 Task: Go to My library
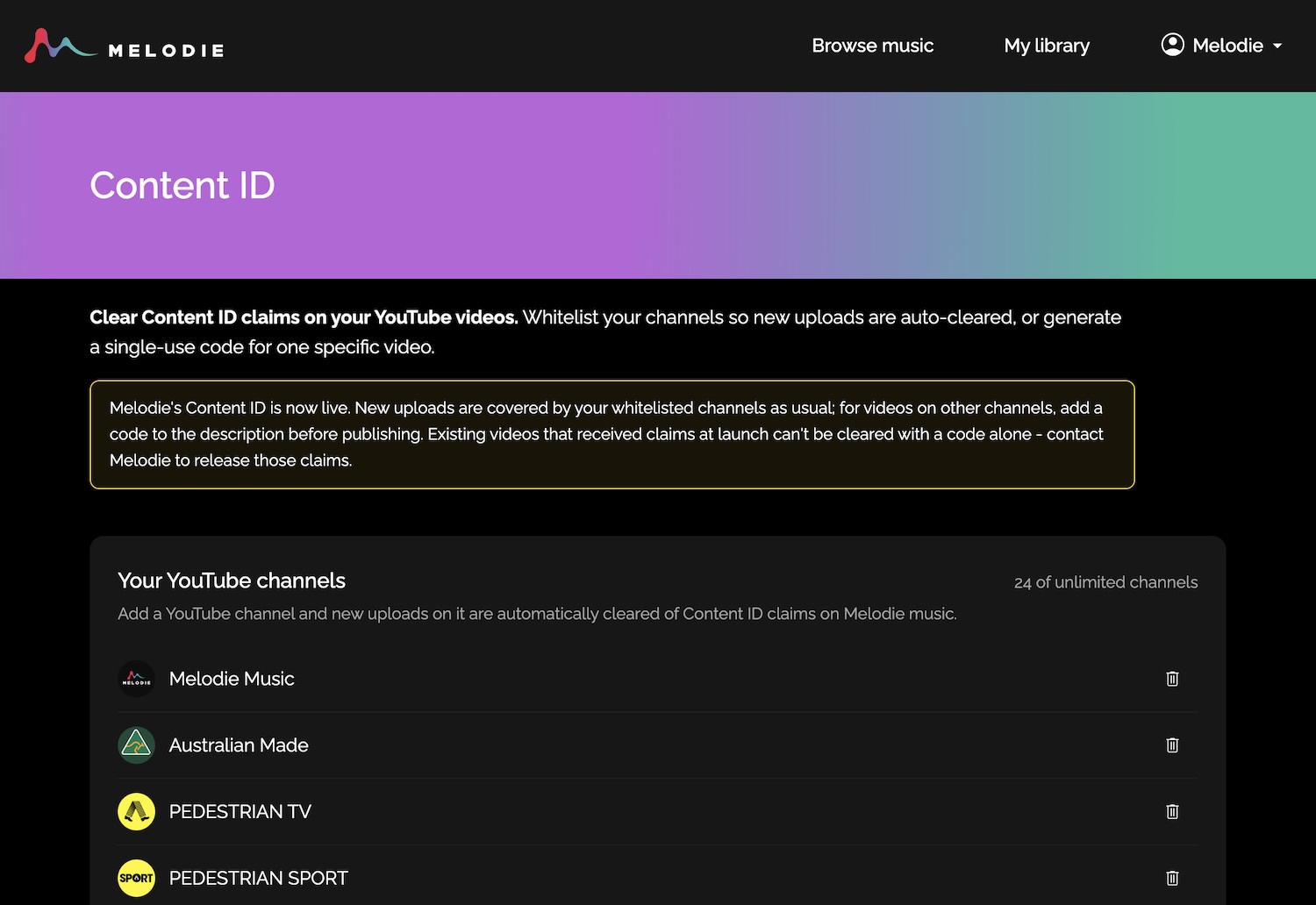(x=1047, y=46)
